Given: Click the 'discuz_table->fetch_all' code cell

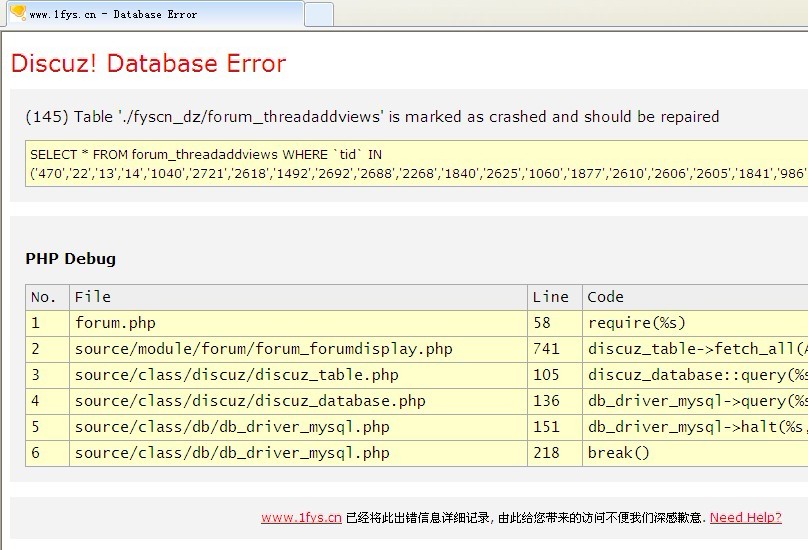Looking at the screenshot, I should (x=695, y=349).
